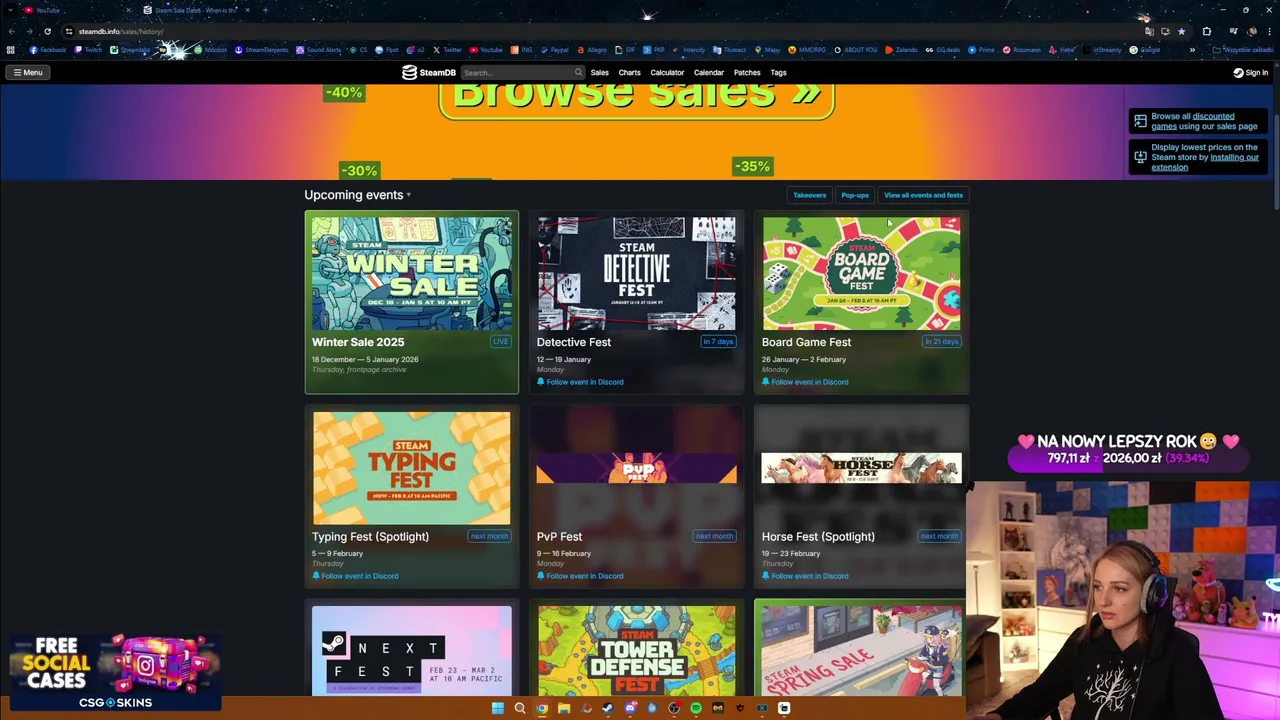Select the Pop-ups filter button
Image resolution: width=1280 pixels, height=720 pixels.
coord(855,195)
